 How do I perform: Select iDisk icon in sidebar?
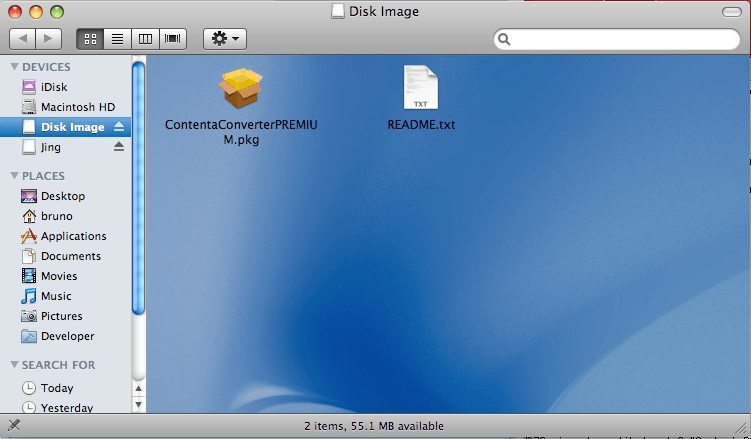(x=29, y=87)
